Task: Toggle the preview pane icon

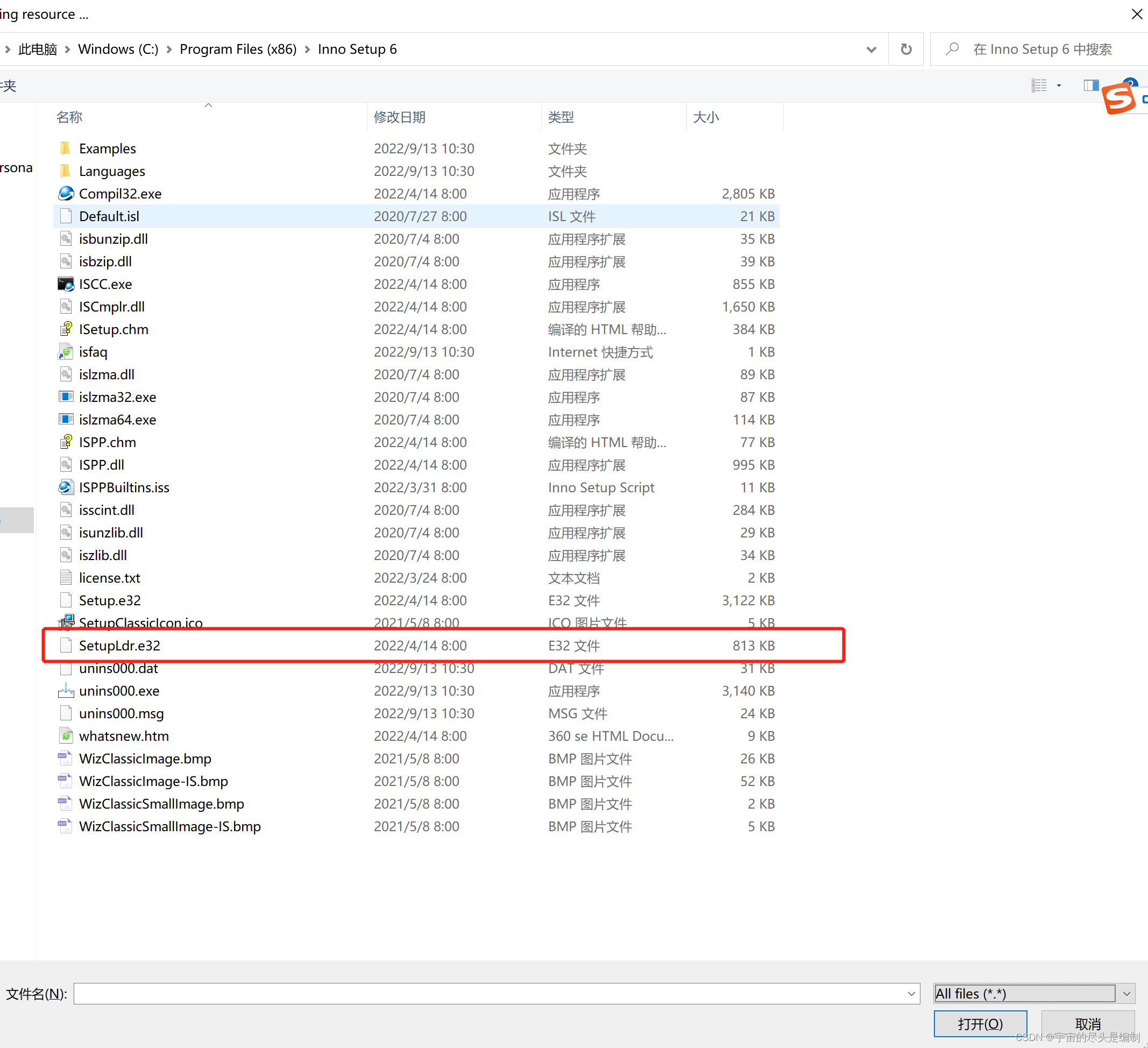Action: pos(1090,86)
